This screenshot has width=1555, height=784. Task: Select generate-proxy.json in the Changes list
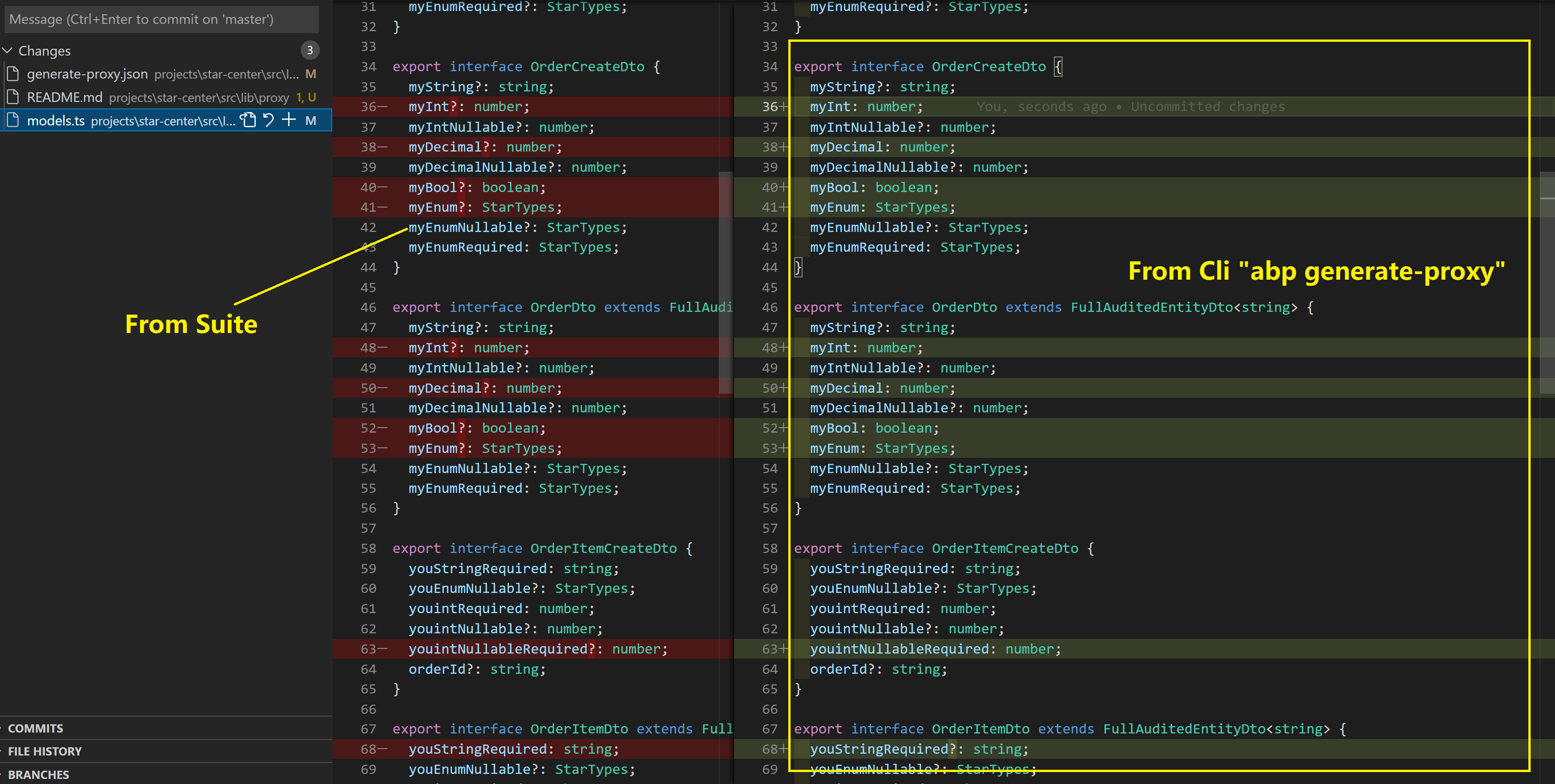88,73
